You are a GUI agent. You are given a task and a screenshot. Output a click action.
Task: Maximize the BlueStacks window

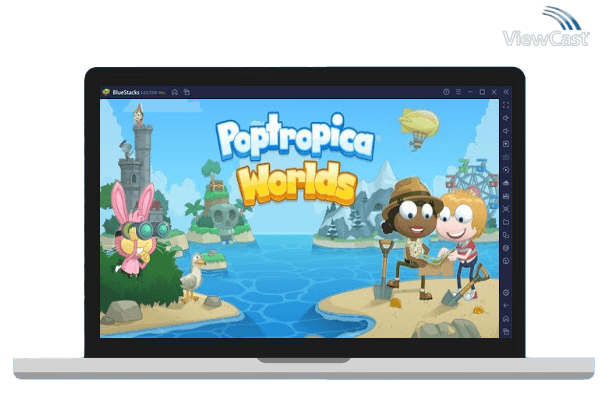[482, 92]
